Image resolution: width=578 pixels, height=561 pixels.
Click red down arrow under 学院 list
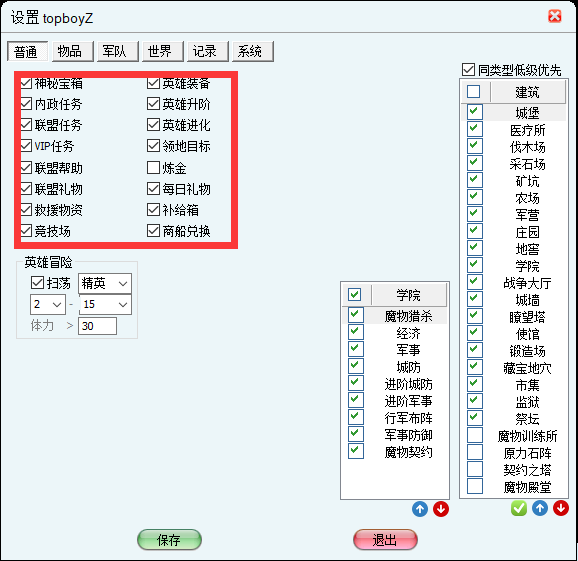tap(441, 509)
